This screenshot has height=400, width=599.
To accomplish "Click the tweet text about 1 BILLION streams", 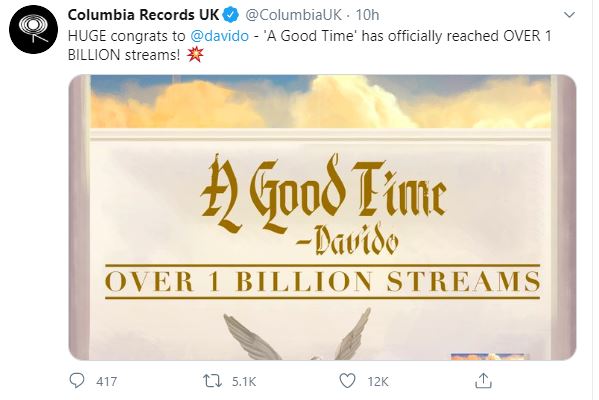I will pyautogui.click(x=309, y=45).
